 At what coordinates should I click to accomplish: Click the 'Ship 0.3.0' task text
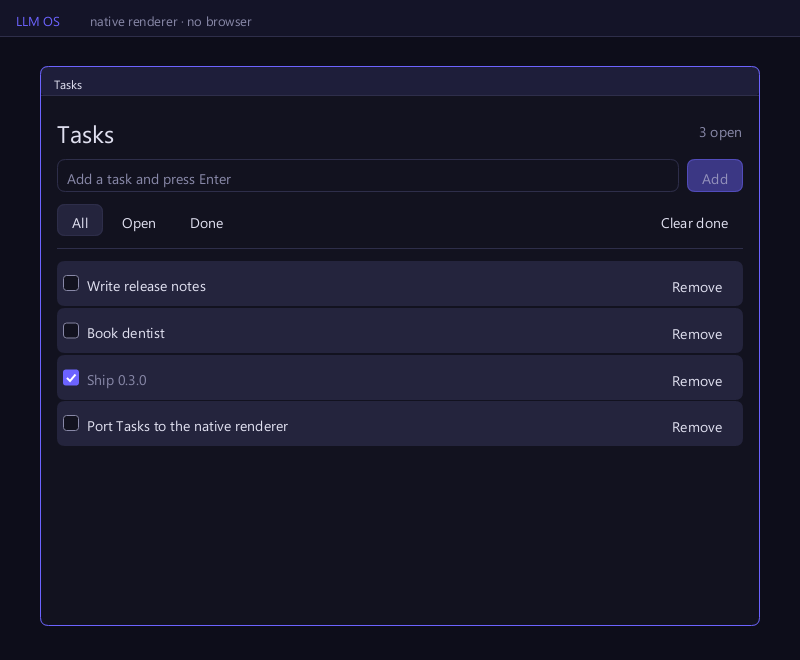click(x=117, y=380)
